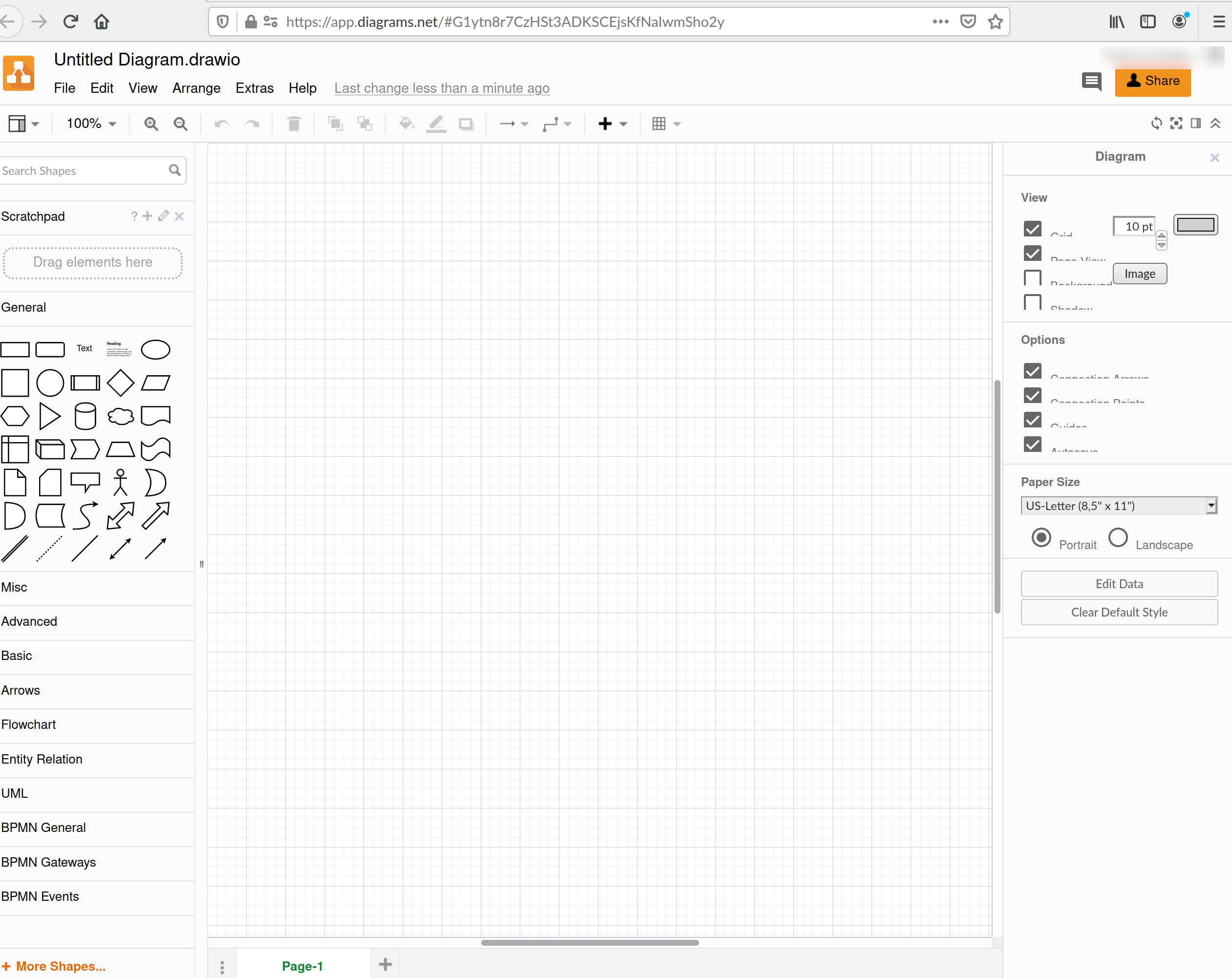Click the orange Share button

click(1152, 82)
